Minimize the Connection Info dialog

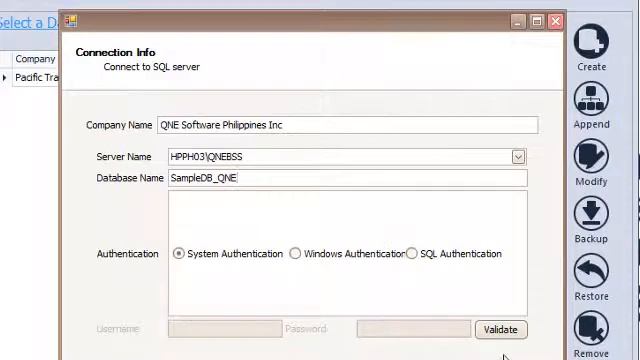(x=518, y=21)
